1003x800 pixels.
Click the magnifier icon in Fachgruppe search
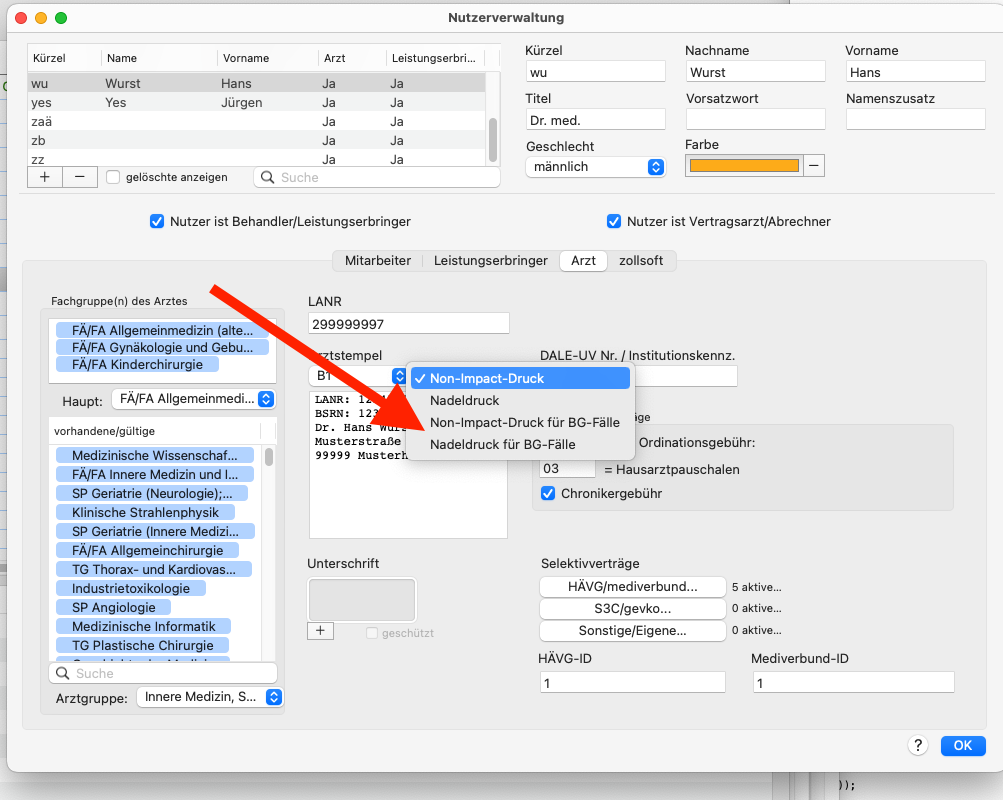(x=63, y=673)
